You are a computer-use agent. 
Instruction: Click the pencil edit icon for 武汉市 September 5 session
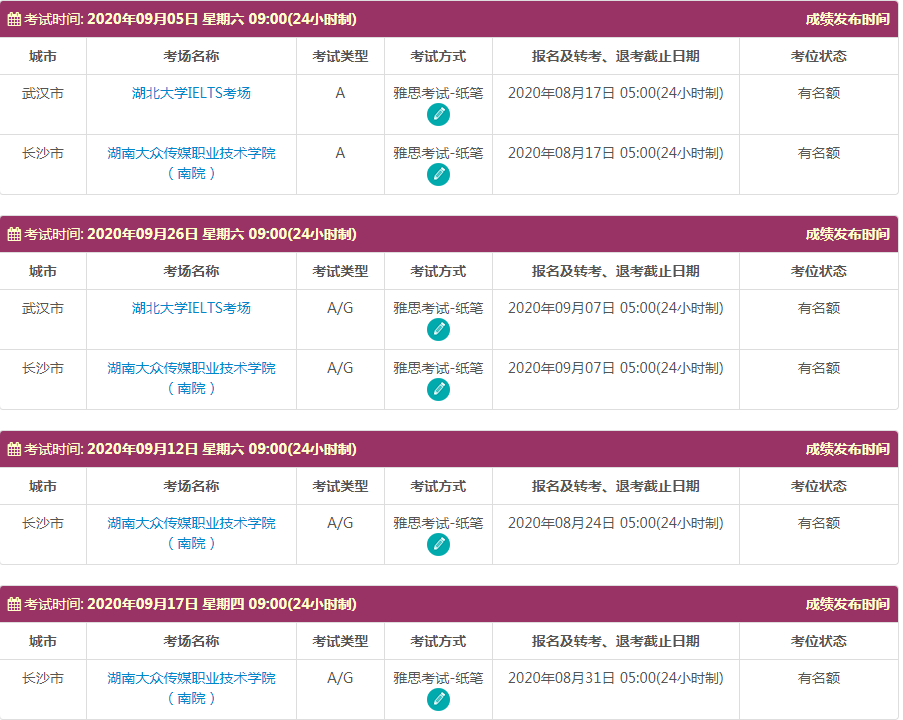(438, 113)
